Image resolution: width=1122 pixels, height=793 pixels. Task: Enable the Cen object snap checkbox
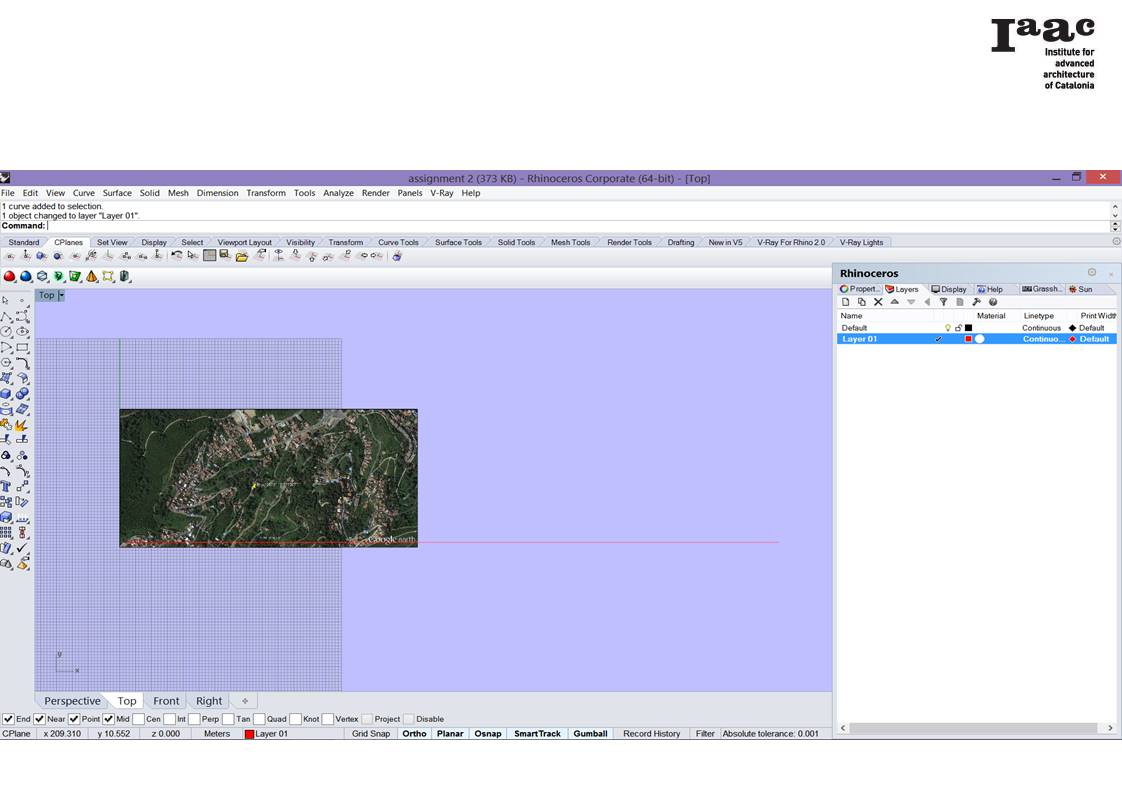pyautogui.click(x=138, y=719)
